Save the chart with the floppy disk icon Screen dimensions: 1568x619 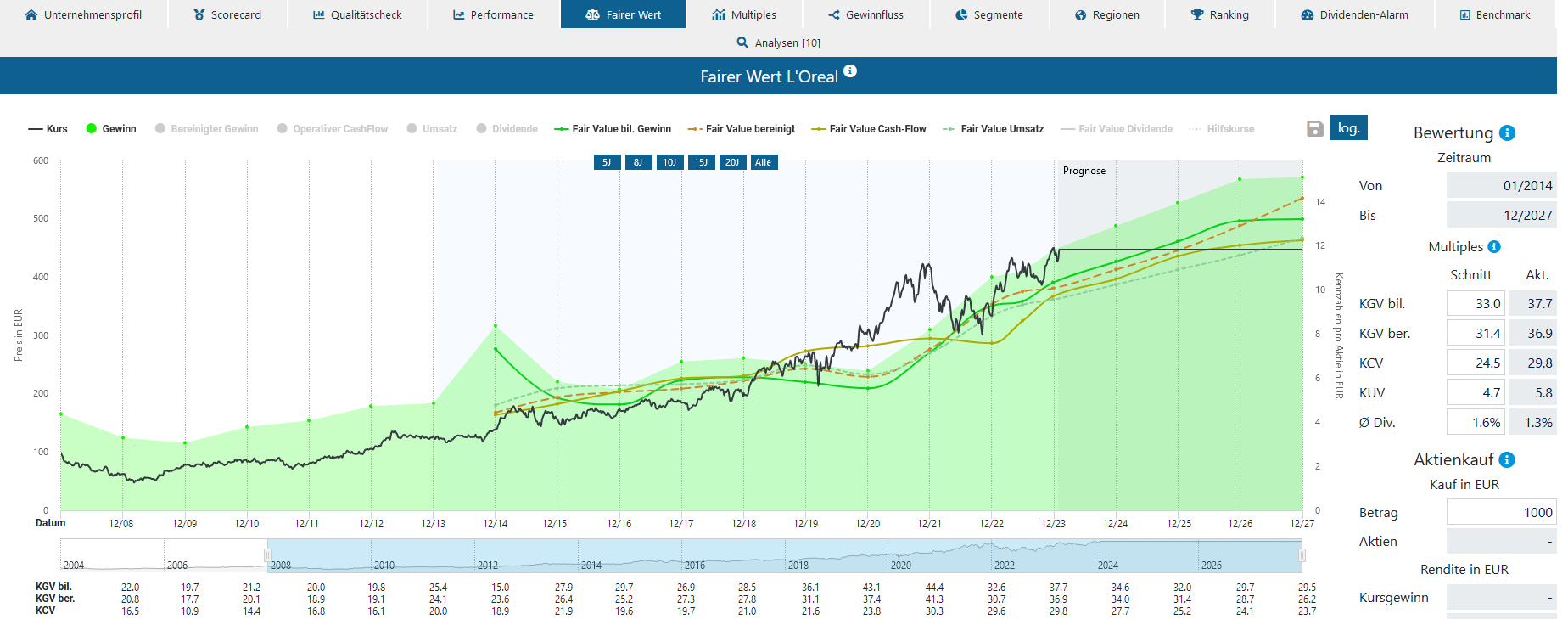[1315, 128]
